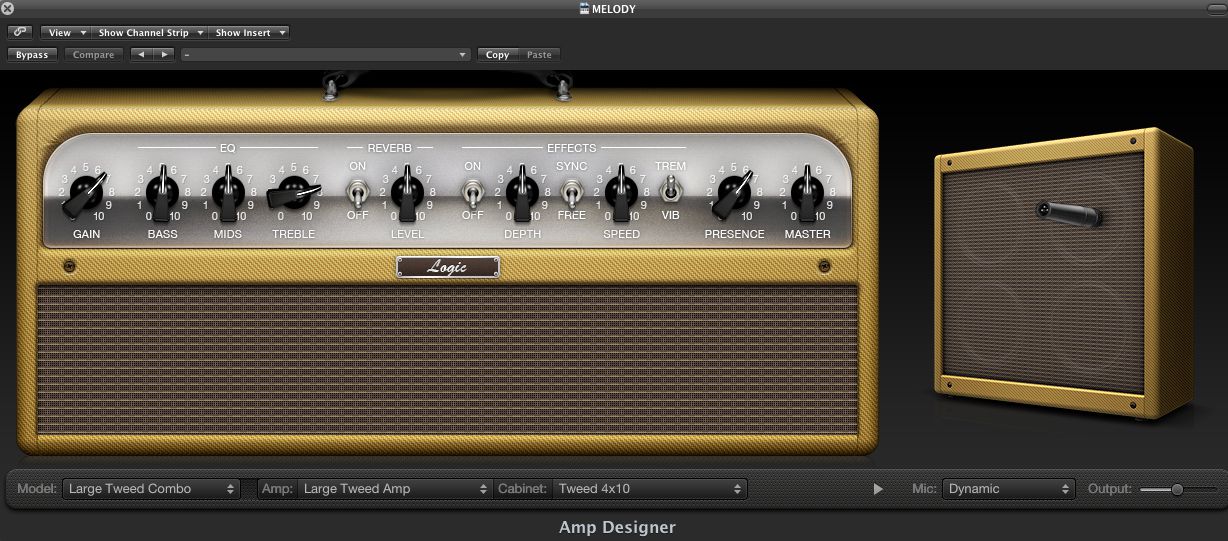Click the disclosure triangle beside Mic
The width and height of the screenshot is (1228, 541).
tap(878, 489)
